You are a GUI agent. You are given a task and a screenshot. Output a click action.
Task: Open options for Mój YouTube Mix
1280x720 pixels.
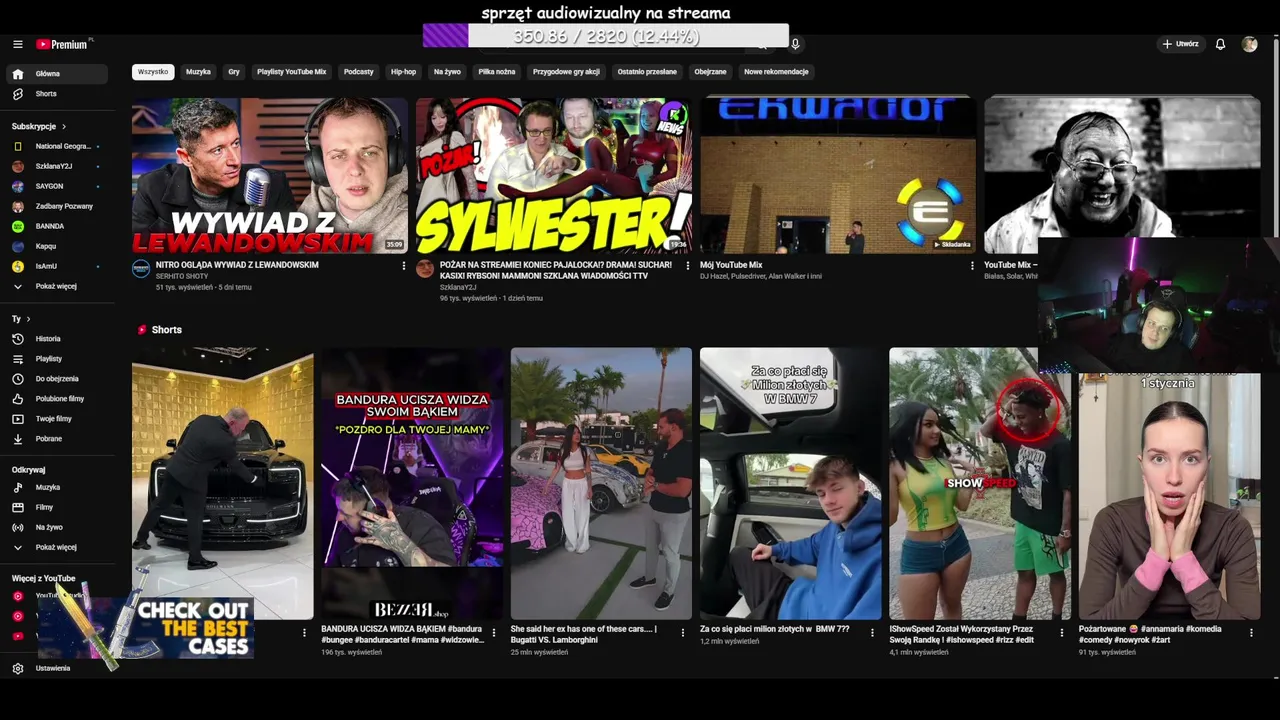(972, 266)
